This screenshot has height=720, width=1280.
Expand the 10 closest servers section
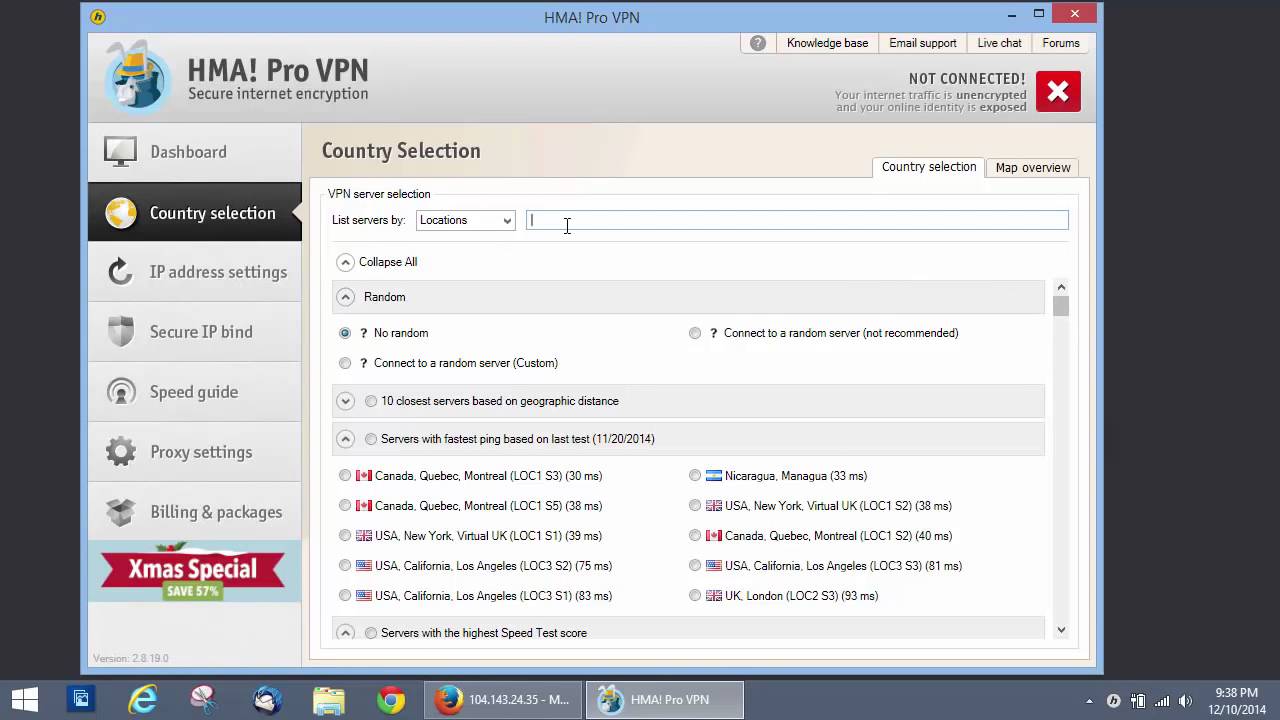tap(346, 401)
